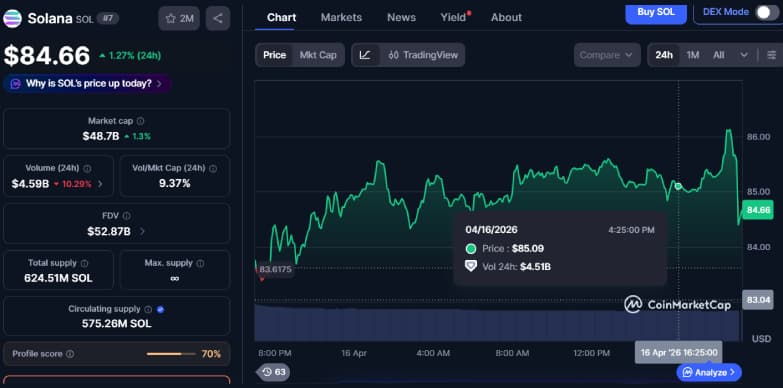
Task: Click the $4.59B volume value
Action: coord(30,184)
